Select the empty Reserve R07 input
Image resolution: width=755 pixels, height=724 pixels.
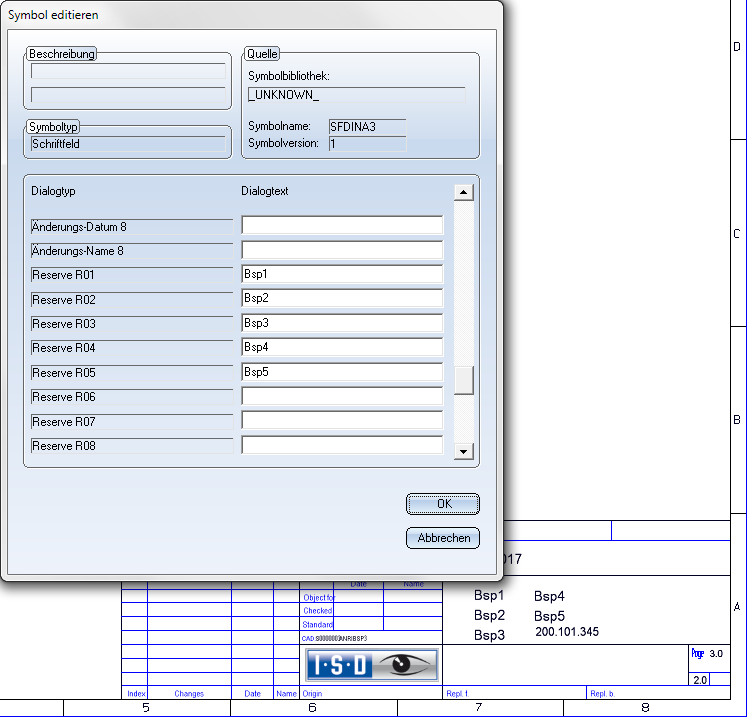click(342, 421)
